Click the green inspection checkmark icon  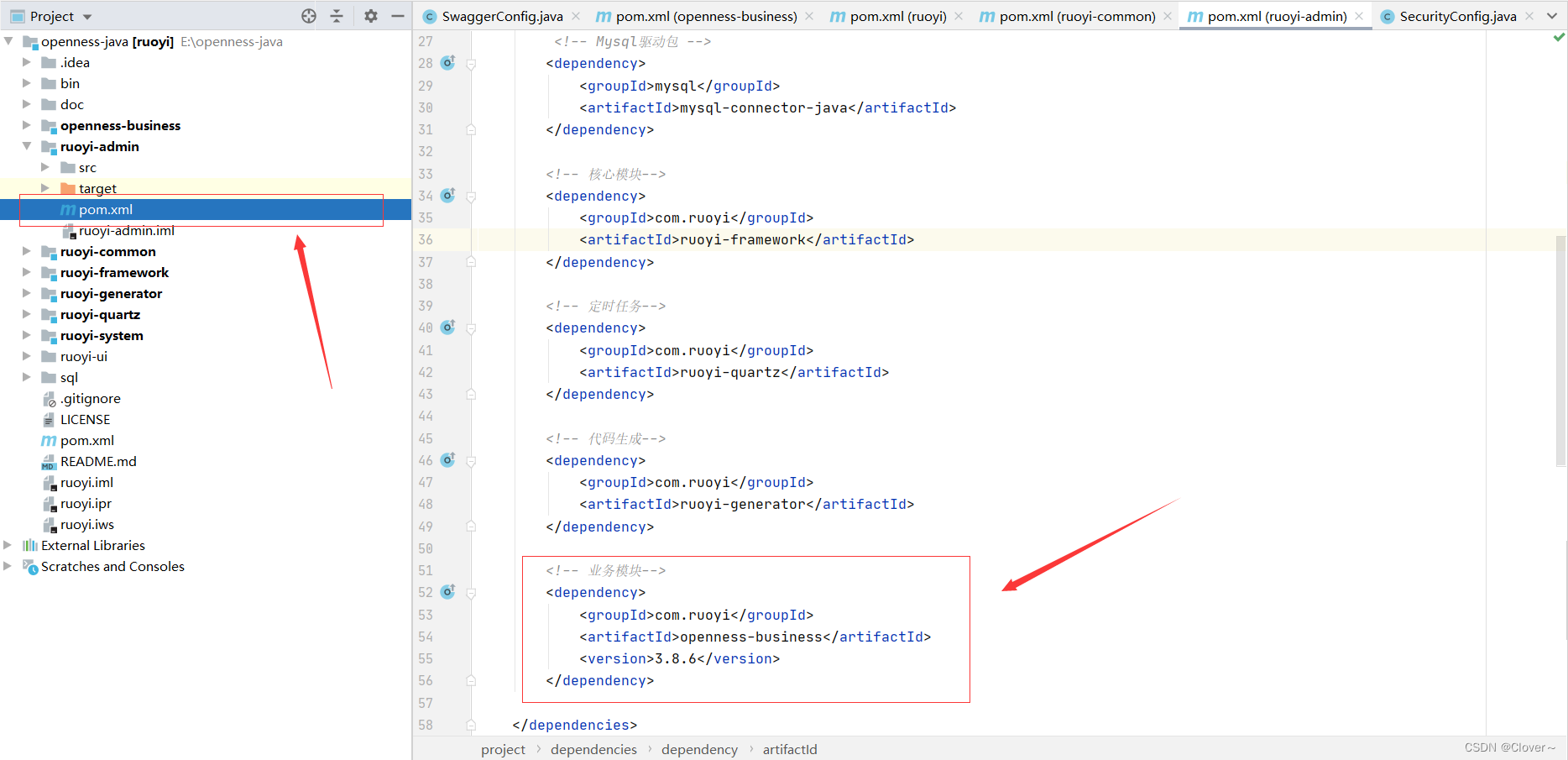[1559, 37]
